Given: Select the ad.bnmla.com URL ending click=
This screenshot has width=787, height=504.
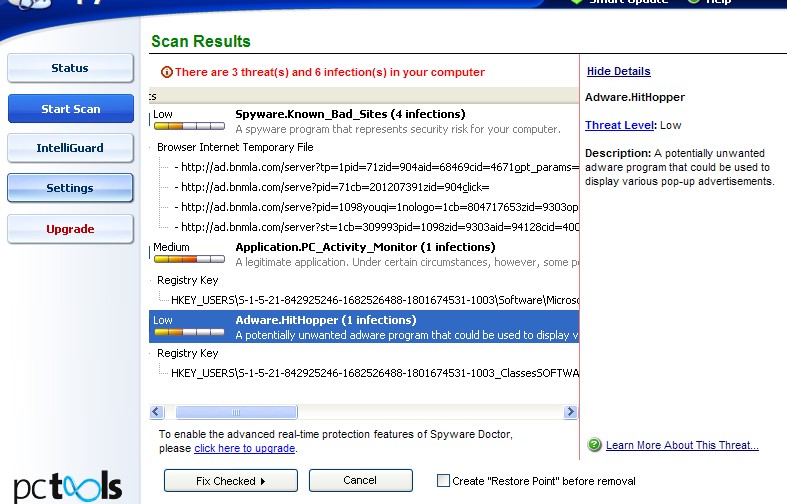Looking at the screenshot, I should pos(332,187).
